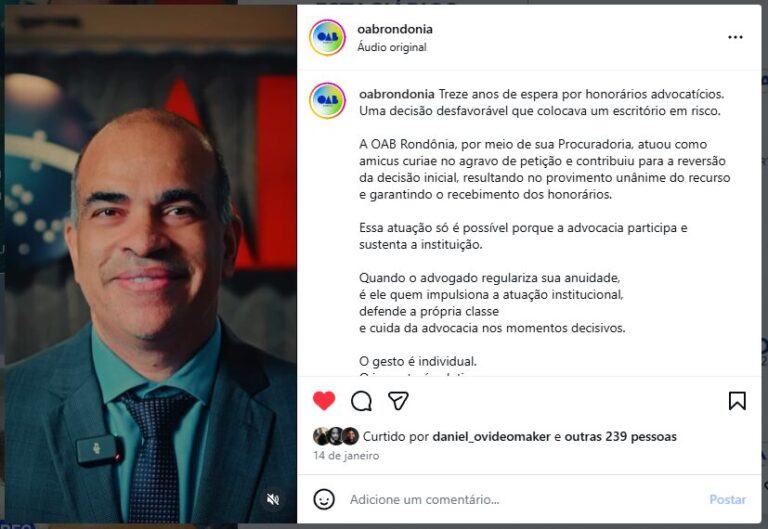The height and width of the screenshot is (529, 768).
Task: Unmute the video sound icon
Action: click(273, 499)
